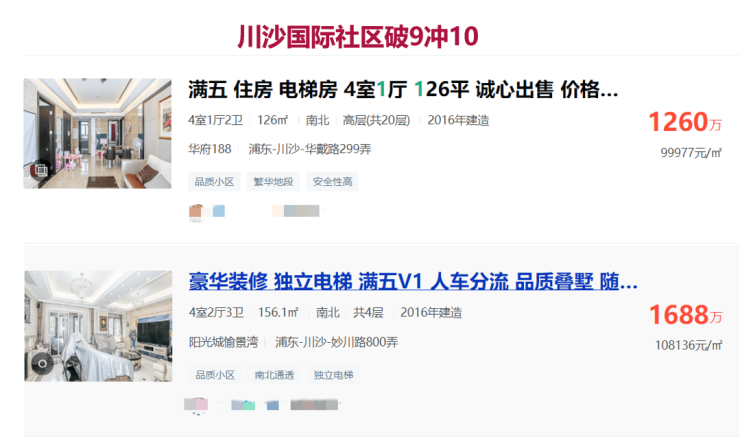Open the 浦东-川沙-妙川路800弄 address
The height and width of the screenshot is (437, 740).
click(x=336, y=342)
